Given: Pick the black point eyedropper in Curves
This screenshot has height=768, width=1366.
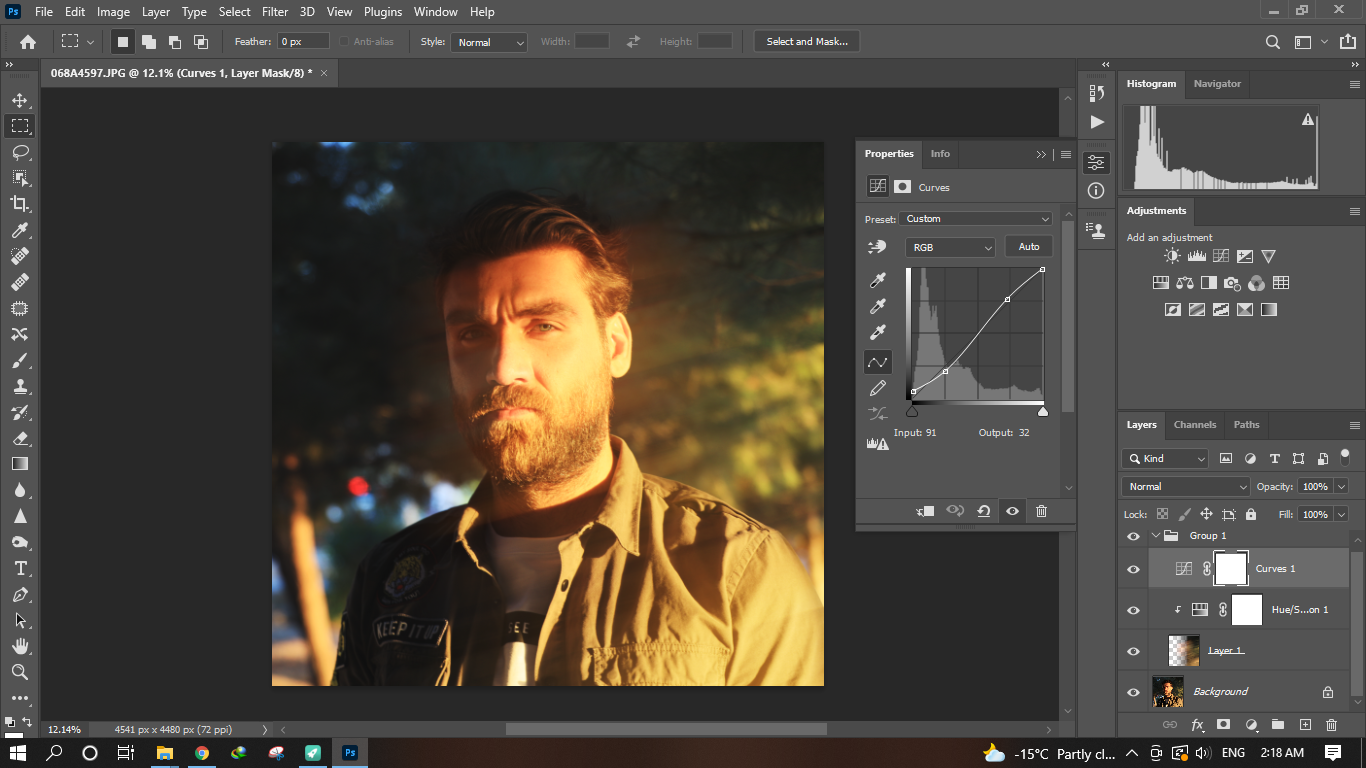Looking at the screenshot, I should (x=878, y=281).
